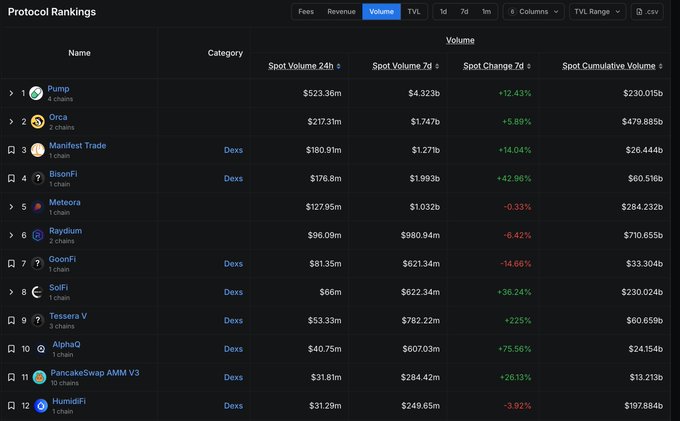Viewport: 680px width, 421px height.
Task: Click the Dexs category for Manifest Trade
Action: point(233,150)
